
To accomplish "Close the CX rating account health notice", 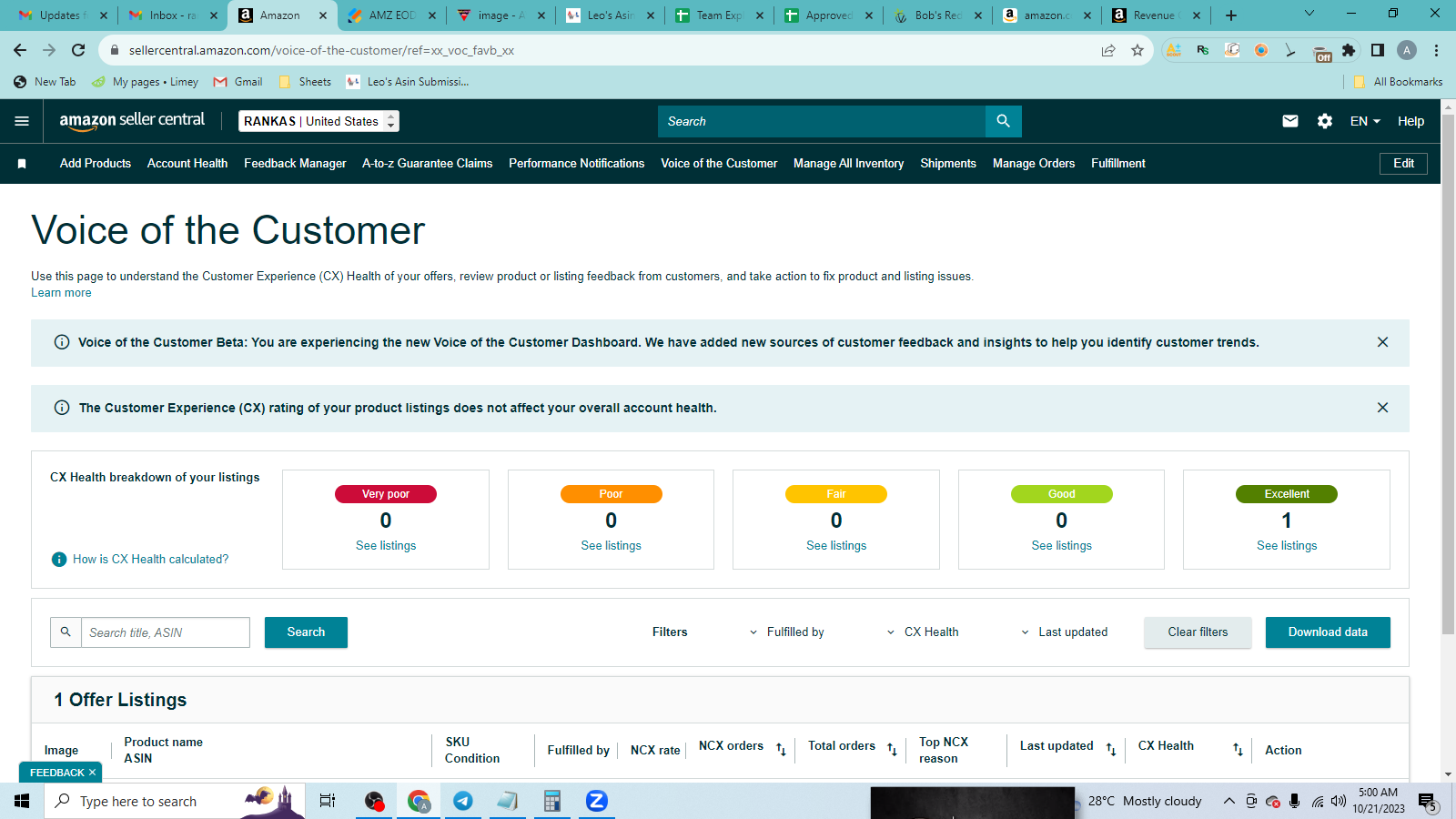I will (x=1382, y=408).
